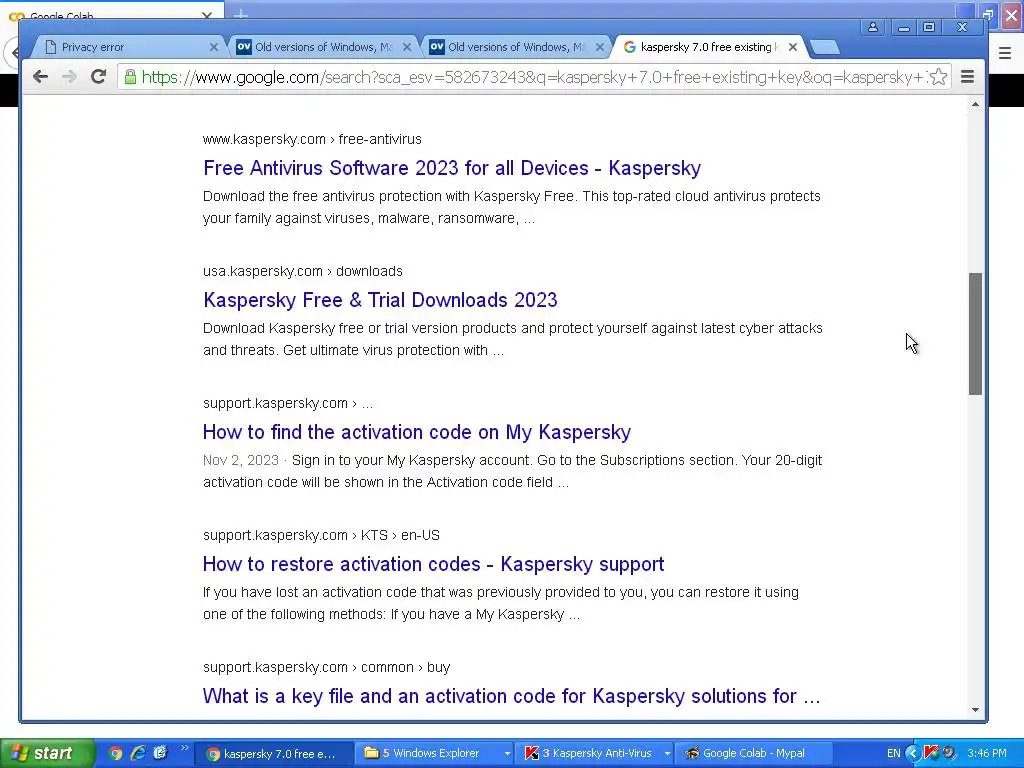Image resolution: width=1024 pixels, height=768 pixels.
Task: Click the page scroll up arrow
Action: point(975,104)
